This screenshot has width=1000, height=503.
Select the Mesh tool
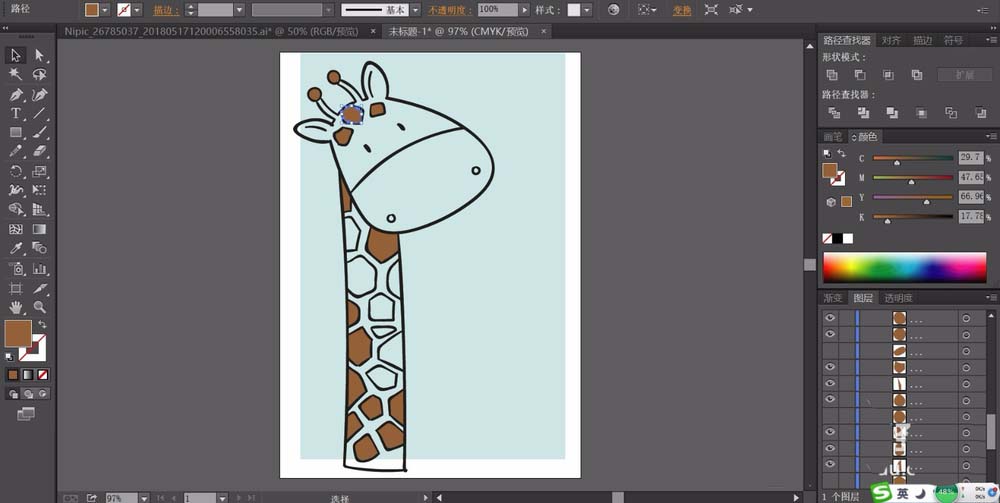pos(15,229)
